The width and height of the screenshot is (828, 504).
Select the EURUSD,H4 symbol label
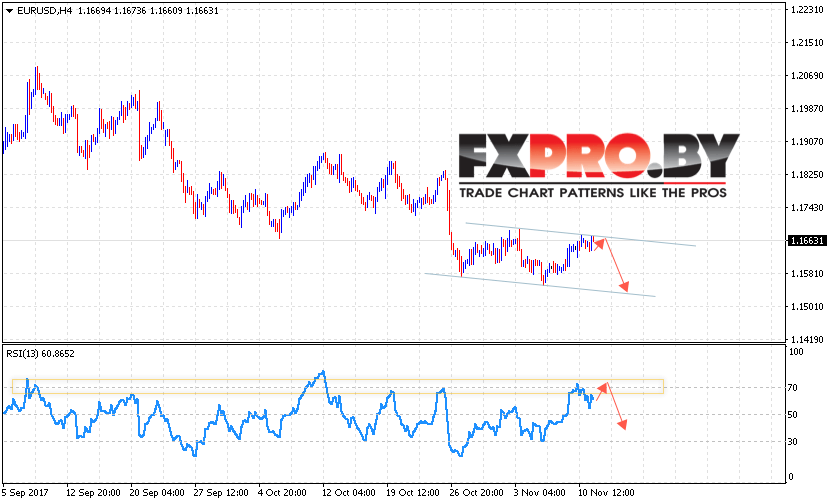[x=44, y=11]
